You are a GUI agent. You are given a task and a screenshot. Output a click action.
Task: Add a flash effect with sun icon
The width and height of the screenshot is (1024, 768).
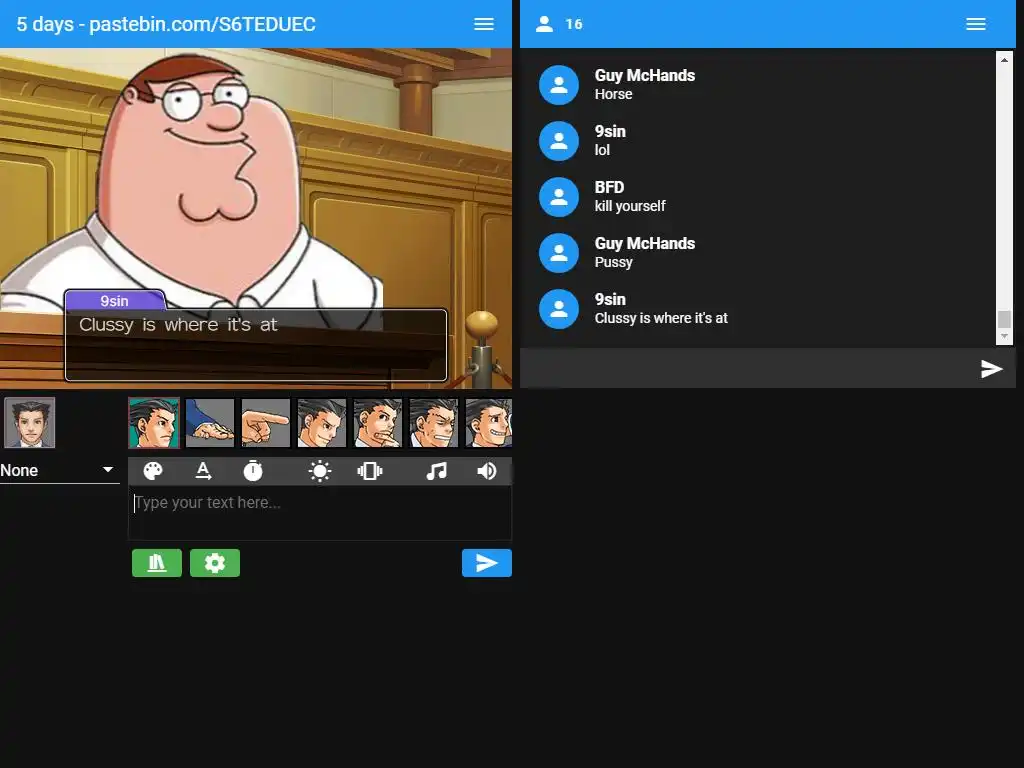click(x=319, y=471)
